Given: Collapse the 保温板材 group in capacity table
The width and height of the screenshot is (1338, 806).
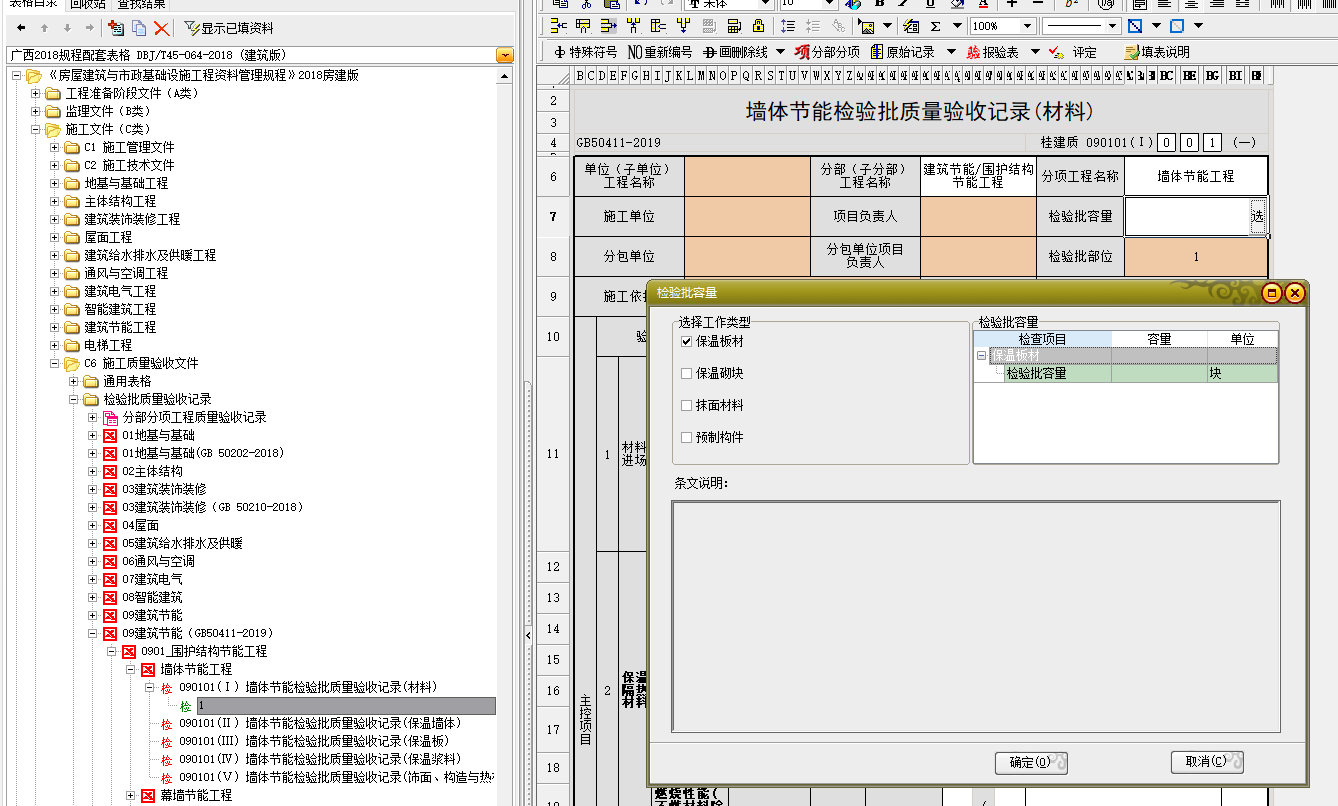Looking at the screenshot, I should pyautogui.click(x=981, y=355).
